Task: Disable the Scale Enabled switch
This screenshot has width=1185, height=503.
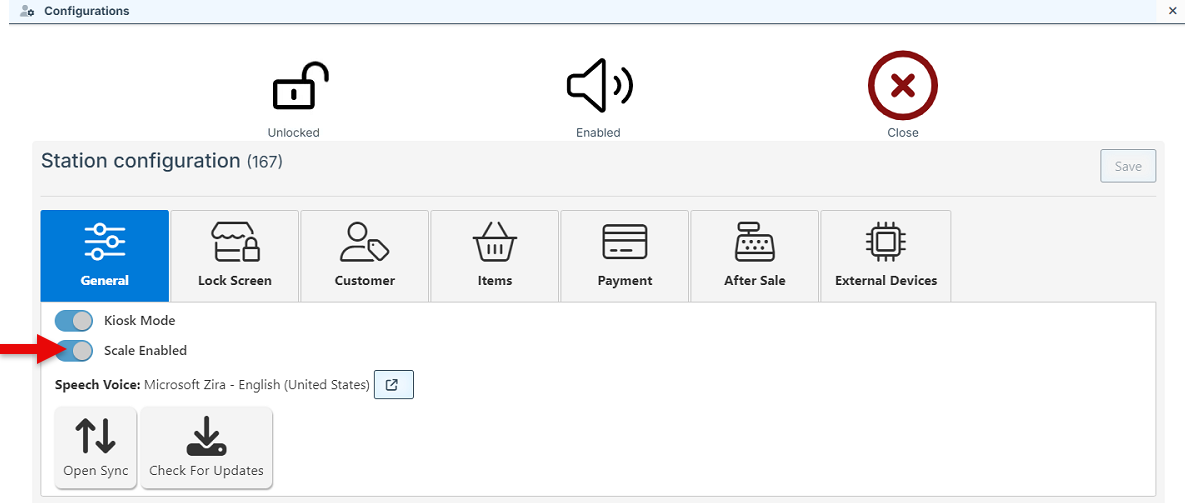Action: [x=74, y=350]
